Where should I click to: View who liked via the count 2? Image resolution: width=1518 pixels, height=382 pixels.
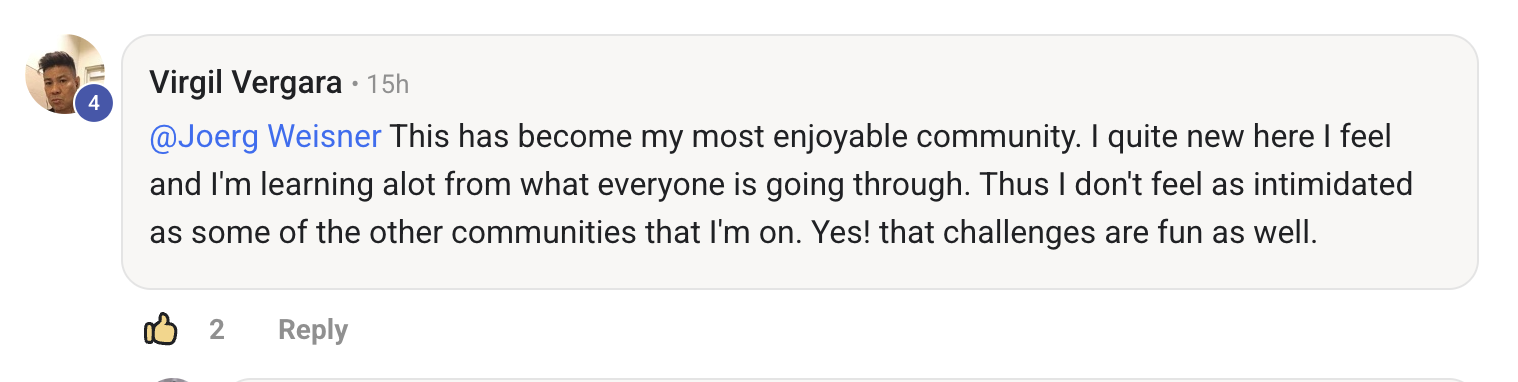coord(216,330)
